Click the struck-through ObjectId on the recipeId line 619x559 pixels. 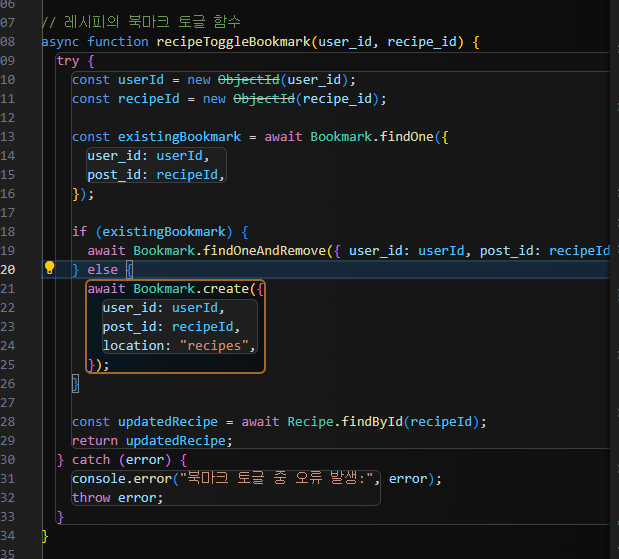pyautogui.click(x=264, y=99)
